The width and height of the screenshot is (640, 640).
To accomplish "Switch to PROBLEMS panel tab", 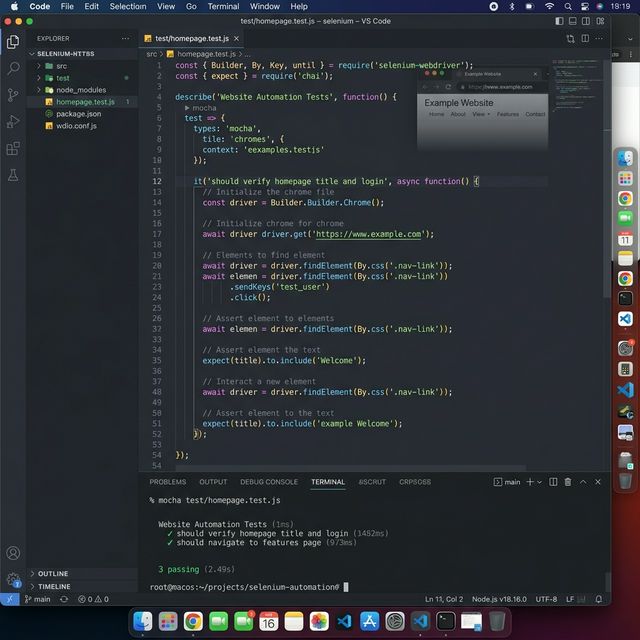I will 167,482.
